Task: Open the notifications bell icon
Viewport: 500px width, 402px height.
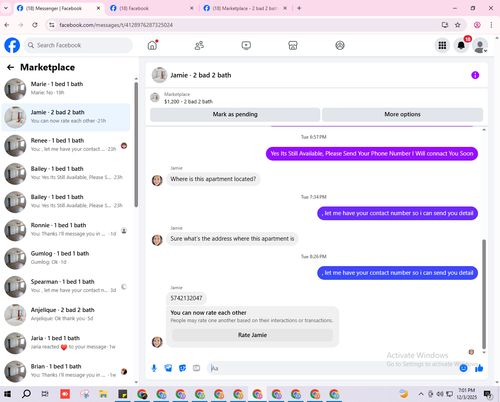Action: (461, 45)
